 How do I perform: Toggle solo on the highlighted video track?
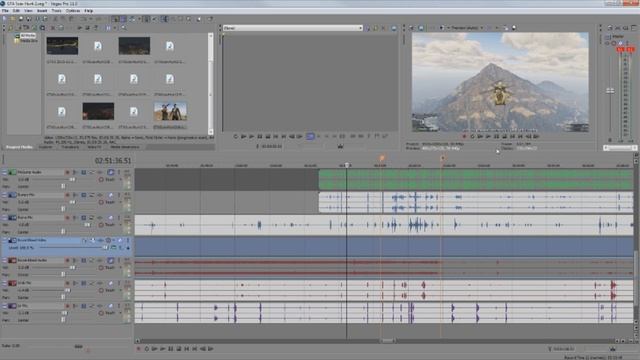[x=128, y=240]
